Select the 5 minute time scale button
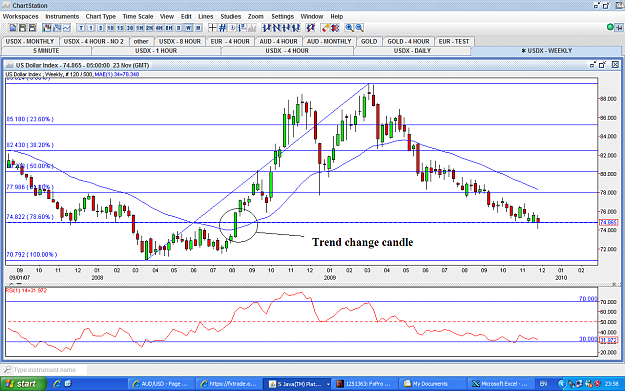The height and width of the screenshot is (391, 625). point(100,28)
